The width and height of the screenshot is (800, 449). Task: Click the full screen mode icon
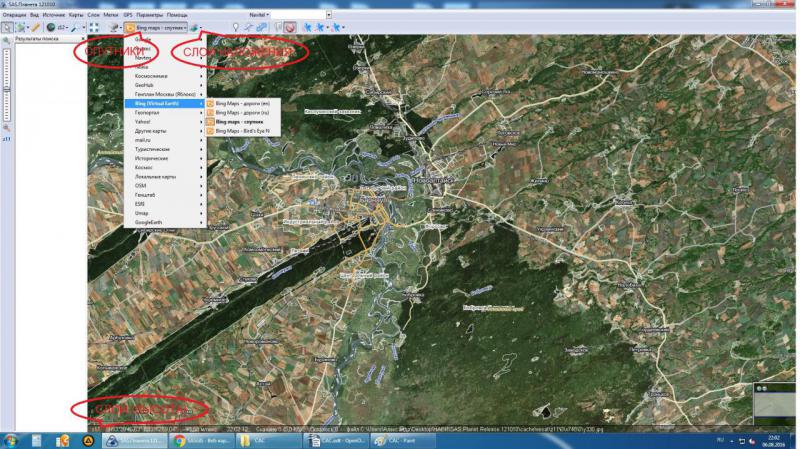[x=94, y=28]
